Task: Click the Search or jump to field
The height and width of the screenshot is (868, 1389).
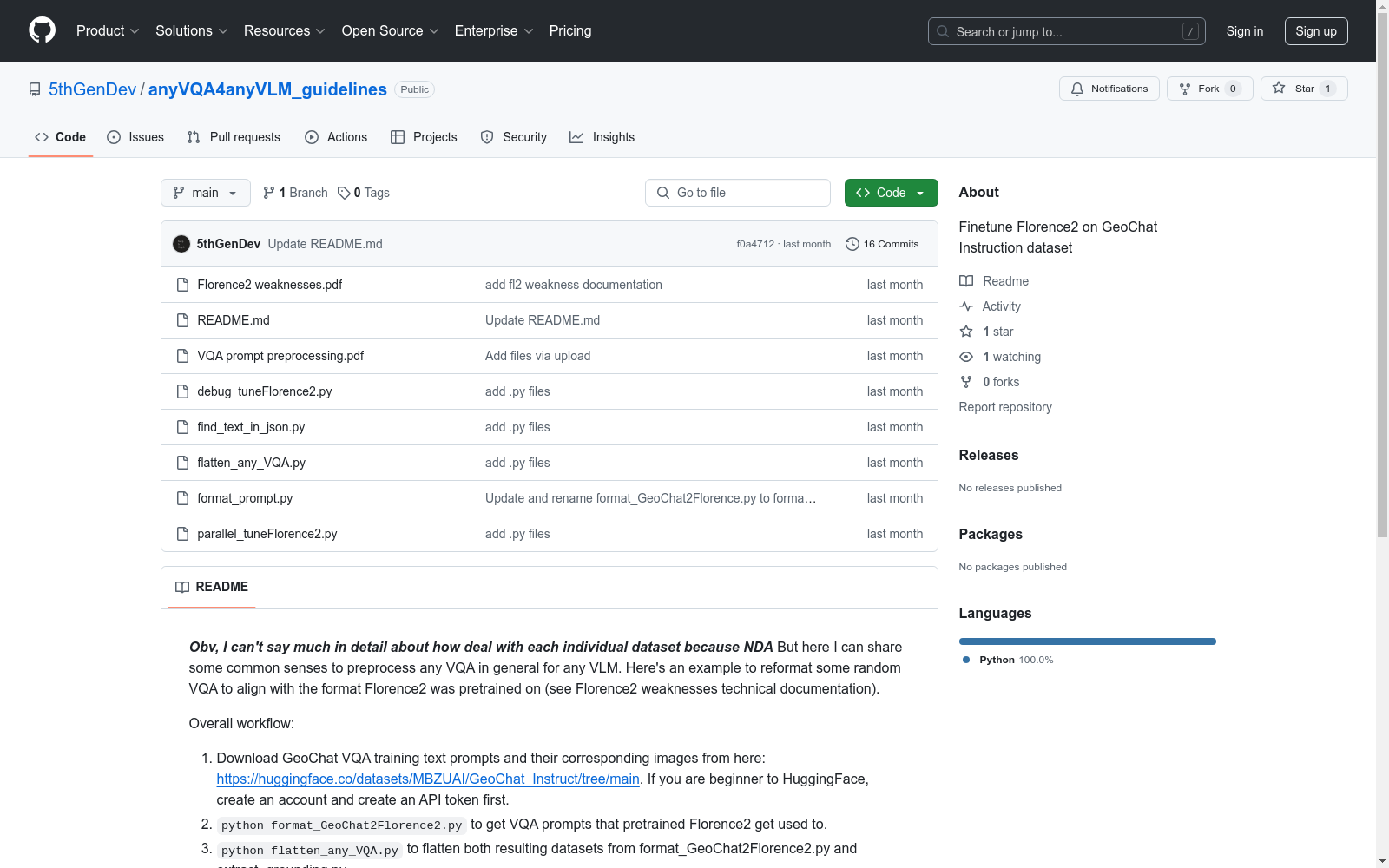Action: tap(1067, 31)
